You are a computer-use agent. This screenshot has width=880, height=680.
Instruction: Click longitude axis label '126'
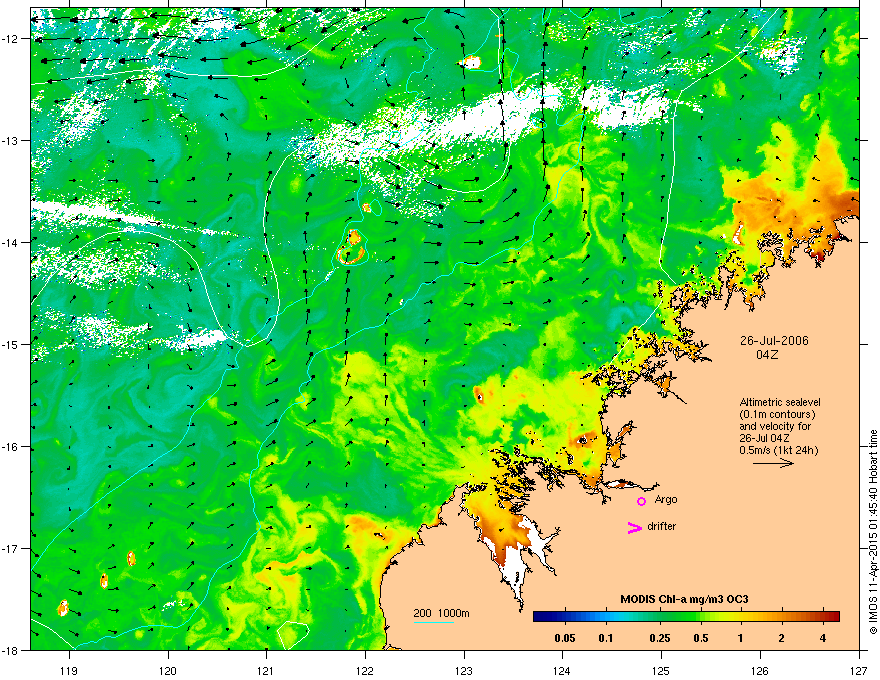[760, 670]
